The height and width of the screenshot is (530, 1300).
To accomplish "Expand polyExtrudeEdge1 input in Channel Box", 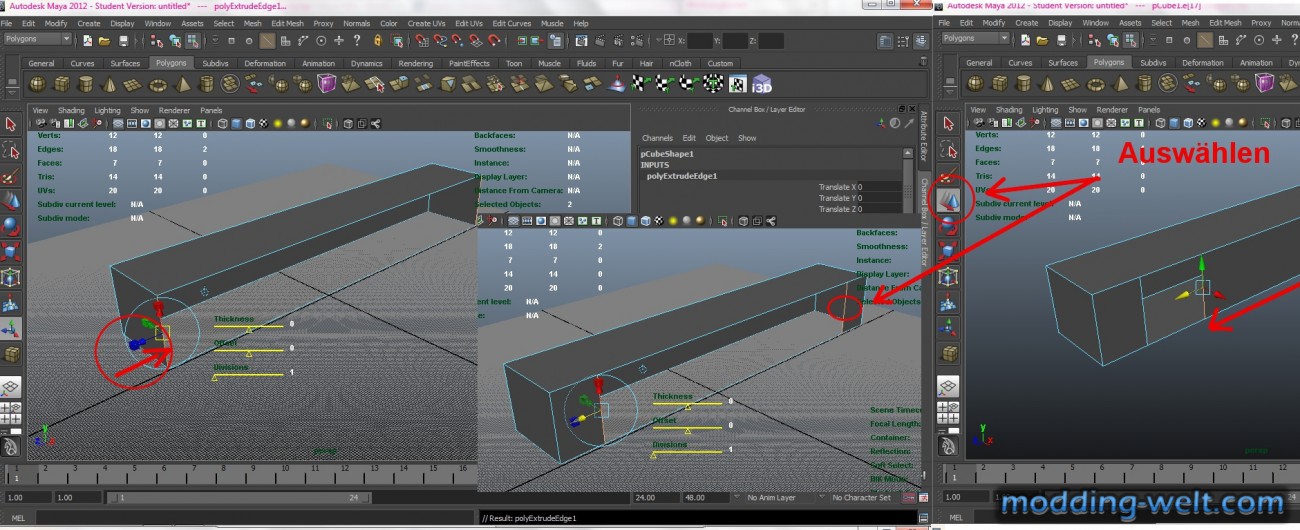I will tap(682, 175).
